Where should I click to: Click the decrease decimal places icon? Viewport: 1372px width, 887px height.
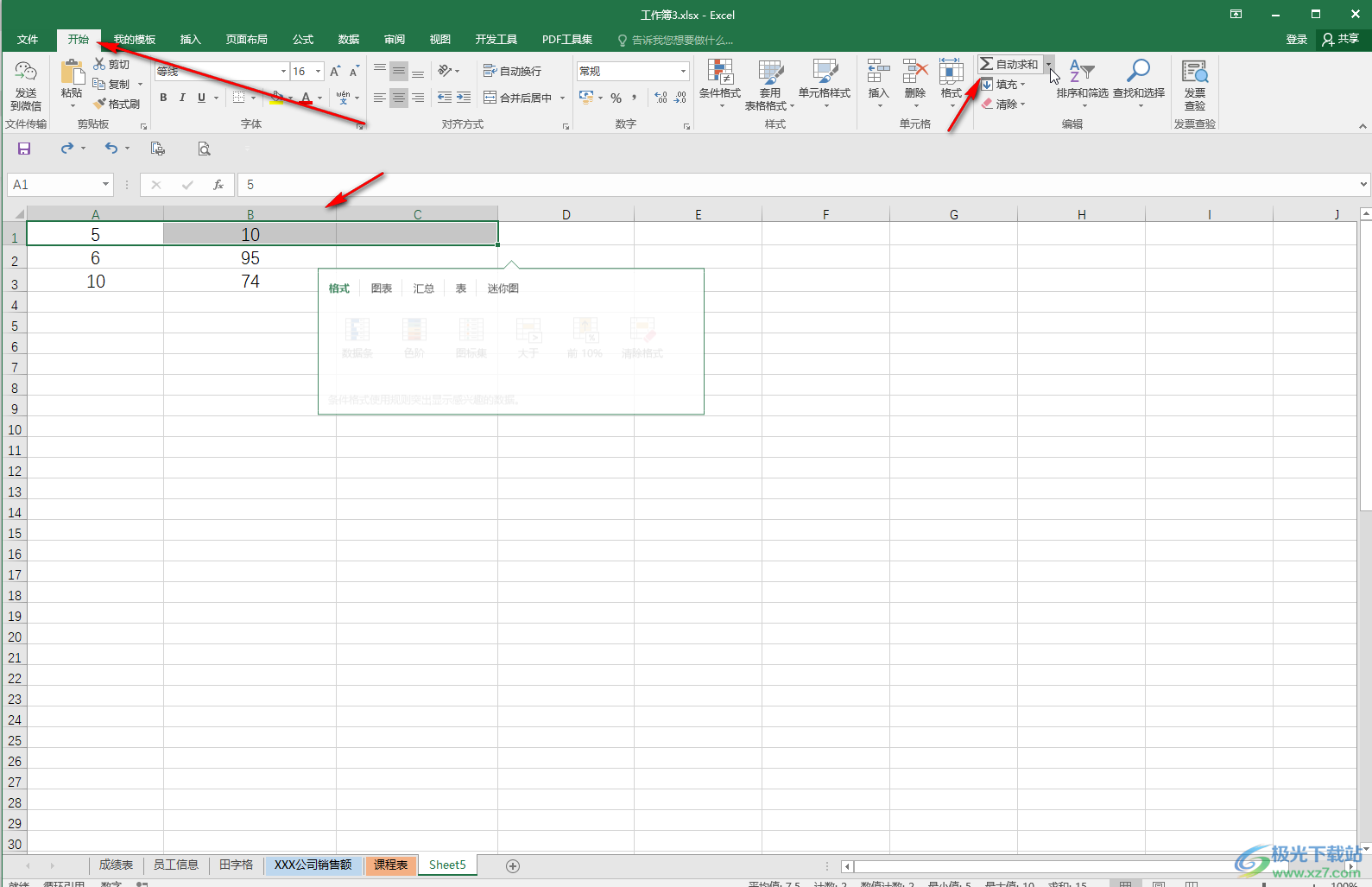pyautogui.click(x=680, y=98)
